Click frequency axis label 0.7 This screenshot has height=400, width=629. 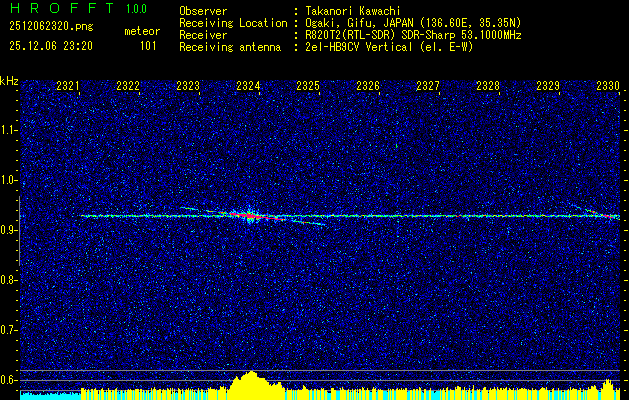point(9,330)
